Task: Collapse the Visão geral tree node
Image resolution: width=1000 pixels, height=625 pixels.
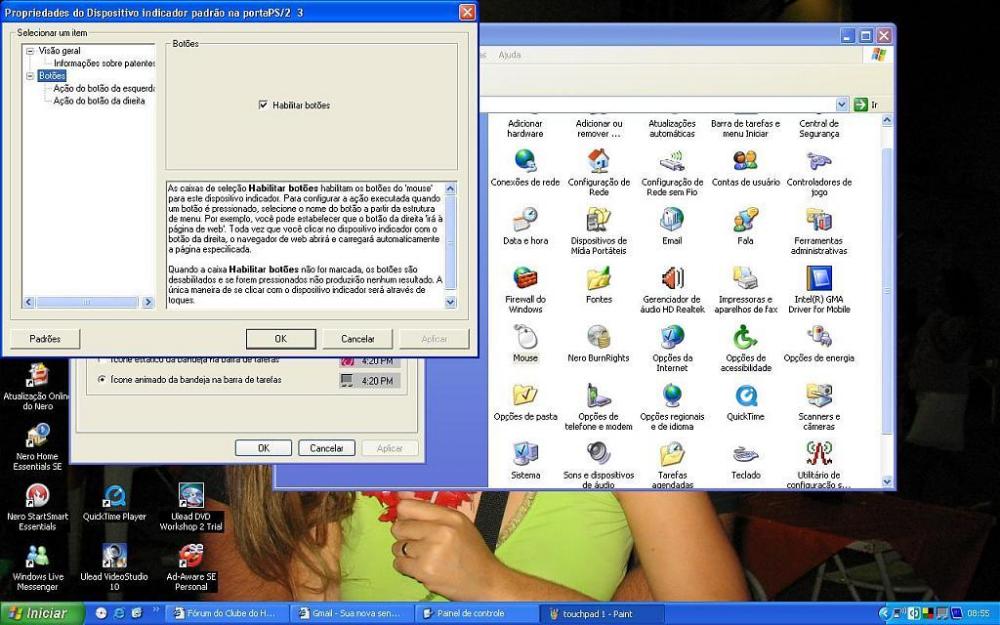Action: (x=30, y=50)
